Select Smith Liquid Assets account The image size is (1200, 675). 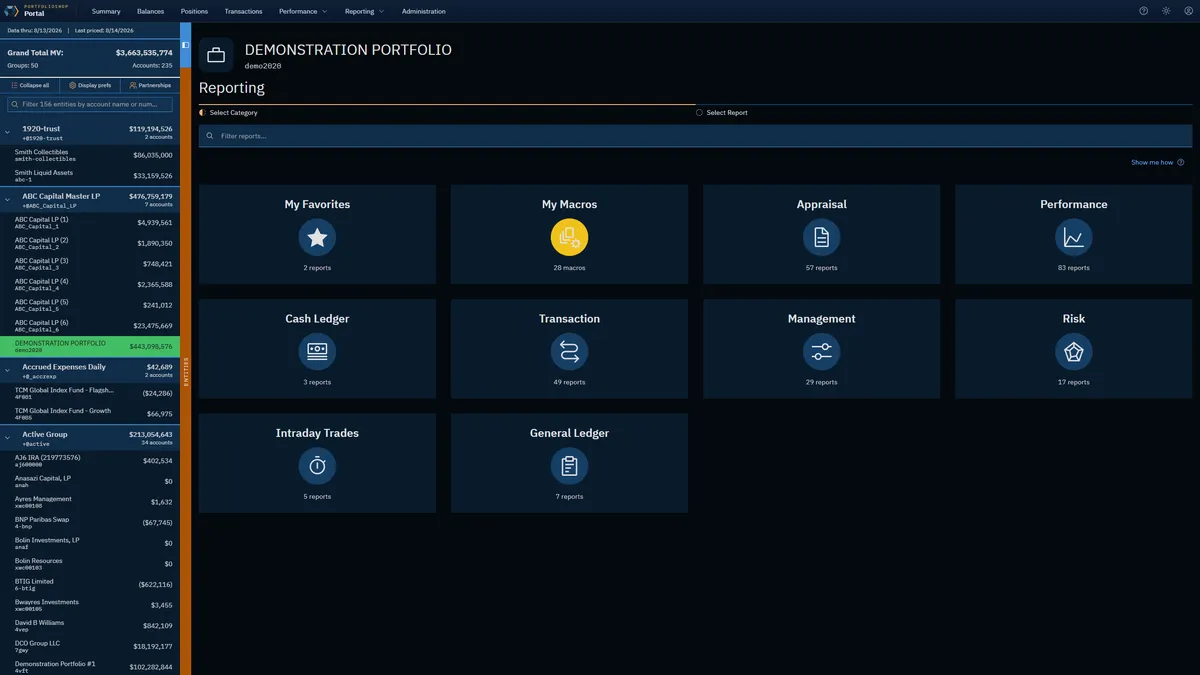(x=90, y=175)
